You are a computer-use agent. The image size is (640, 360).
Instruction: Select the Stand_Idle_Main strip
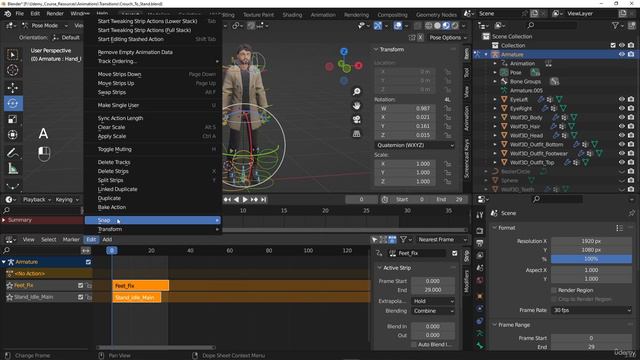tap(137, 298)
